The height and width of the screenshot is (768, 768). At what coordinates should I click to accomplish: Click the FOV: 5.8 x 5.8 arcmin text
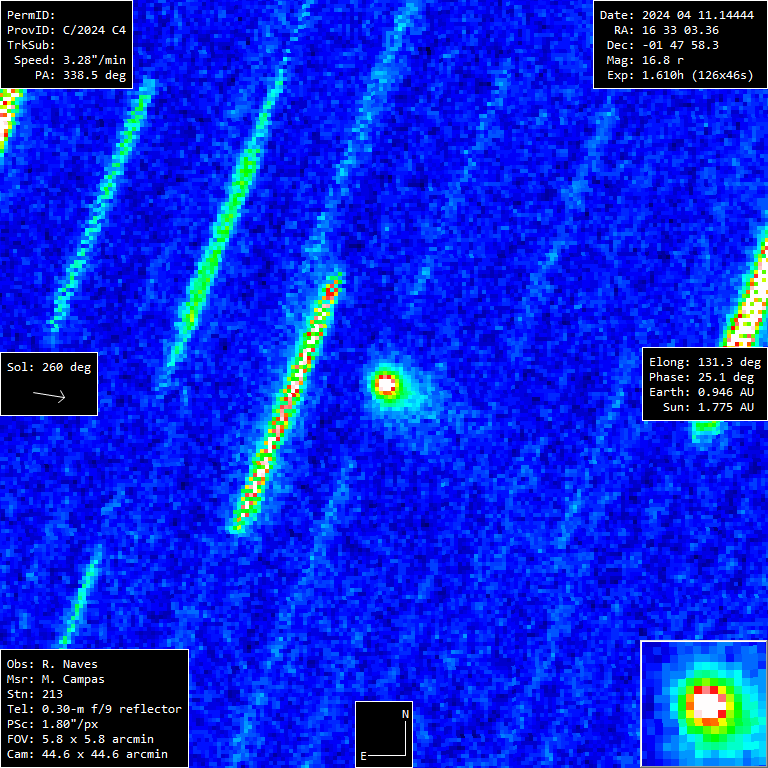(x=80, y=739)
